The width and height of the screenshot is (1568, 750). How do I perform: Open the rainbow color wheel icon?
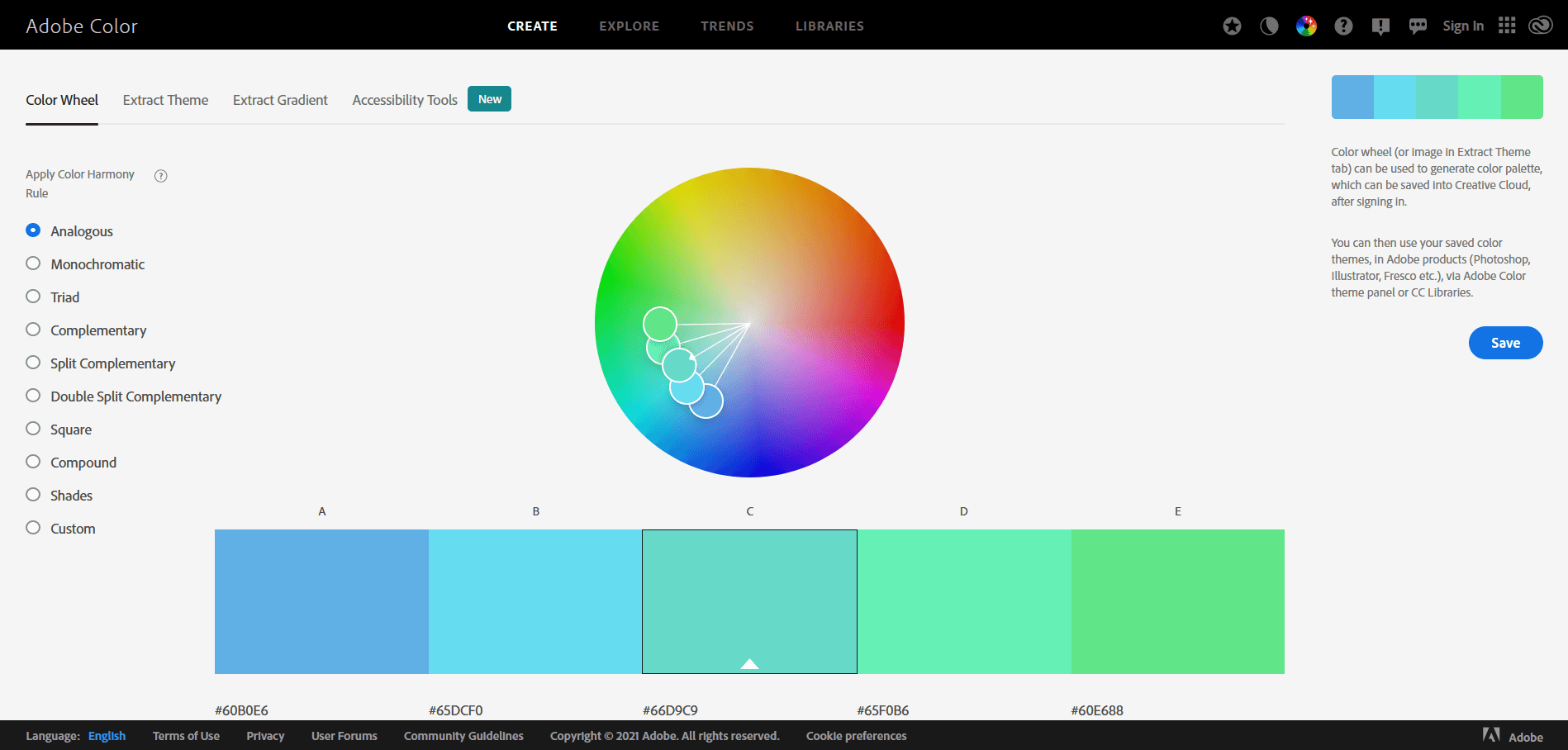coord(1306,26)
